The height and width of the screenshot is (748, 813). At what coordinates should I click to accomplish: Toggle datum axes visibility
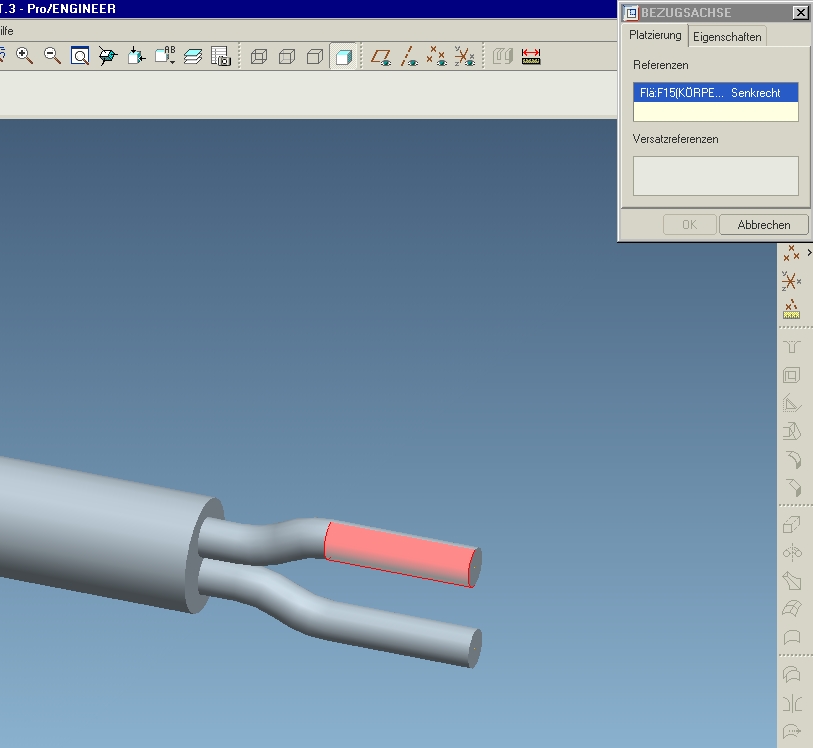409,56
